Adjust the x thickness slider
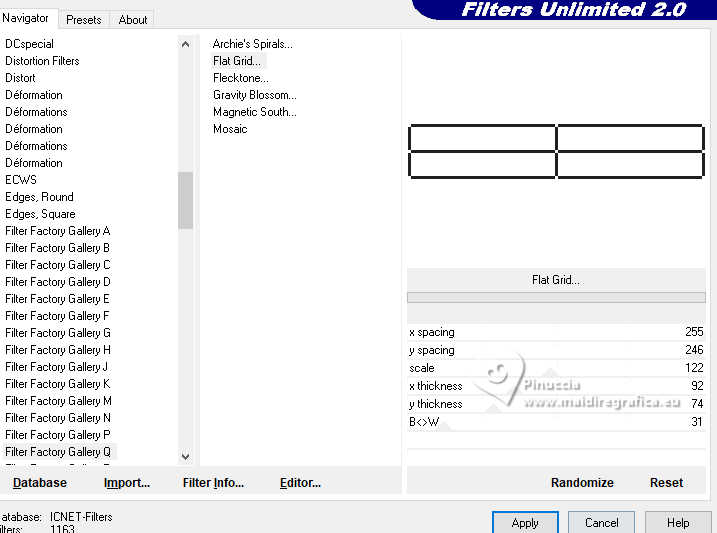 556,386
